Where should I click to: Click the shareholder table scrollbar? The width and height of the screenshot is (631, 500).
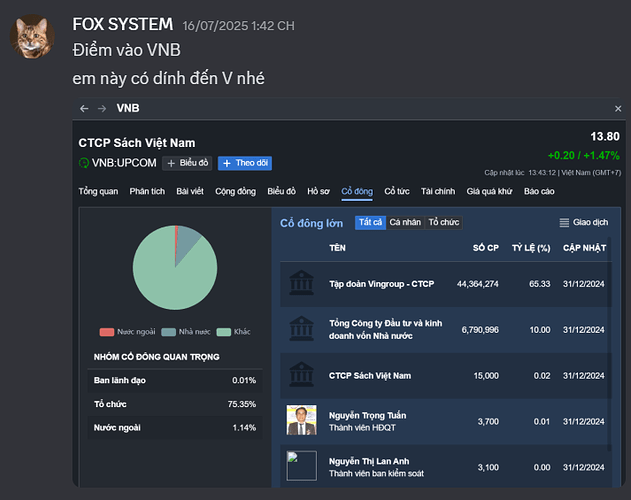(609, 344)
